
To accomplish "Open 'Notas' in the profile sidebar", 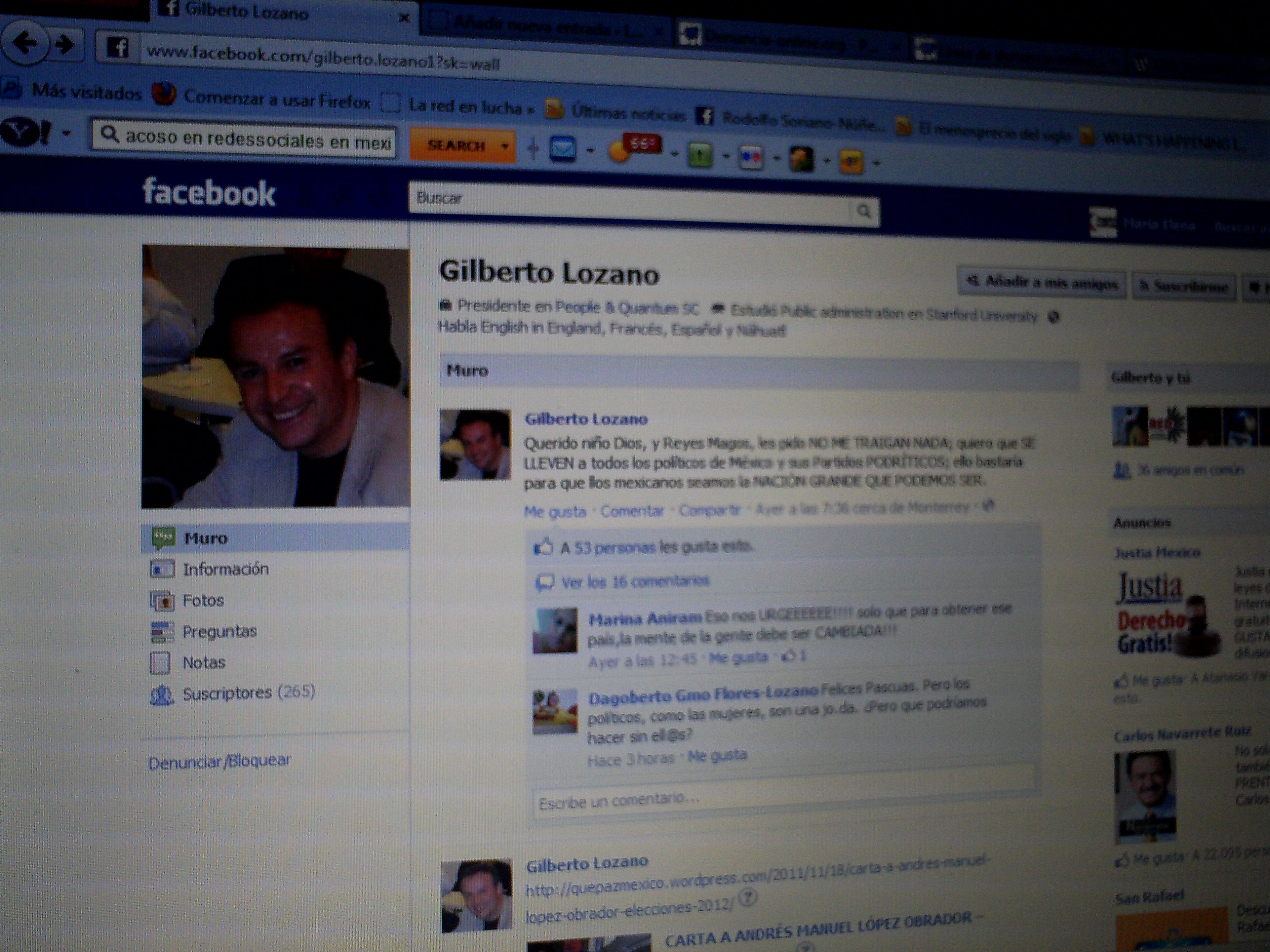I will [x=204, y=663].
